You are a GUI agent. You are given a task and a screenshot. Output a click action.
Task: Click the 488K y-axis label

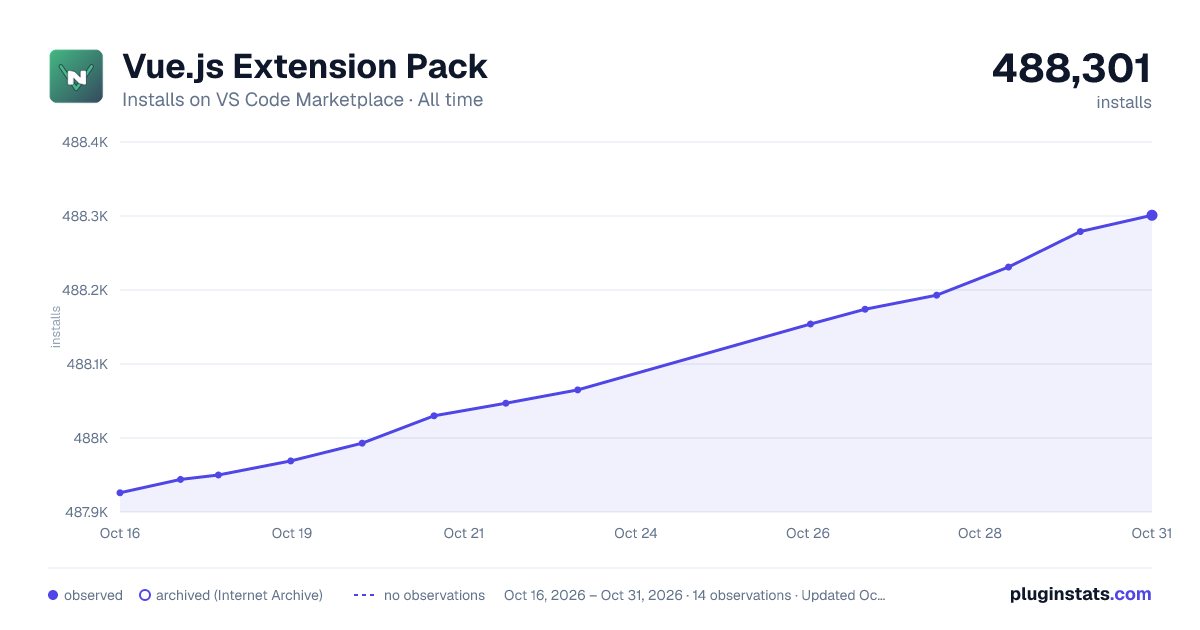coord(89,438)
